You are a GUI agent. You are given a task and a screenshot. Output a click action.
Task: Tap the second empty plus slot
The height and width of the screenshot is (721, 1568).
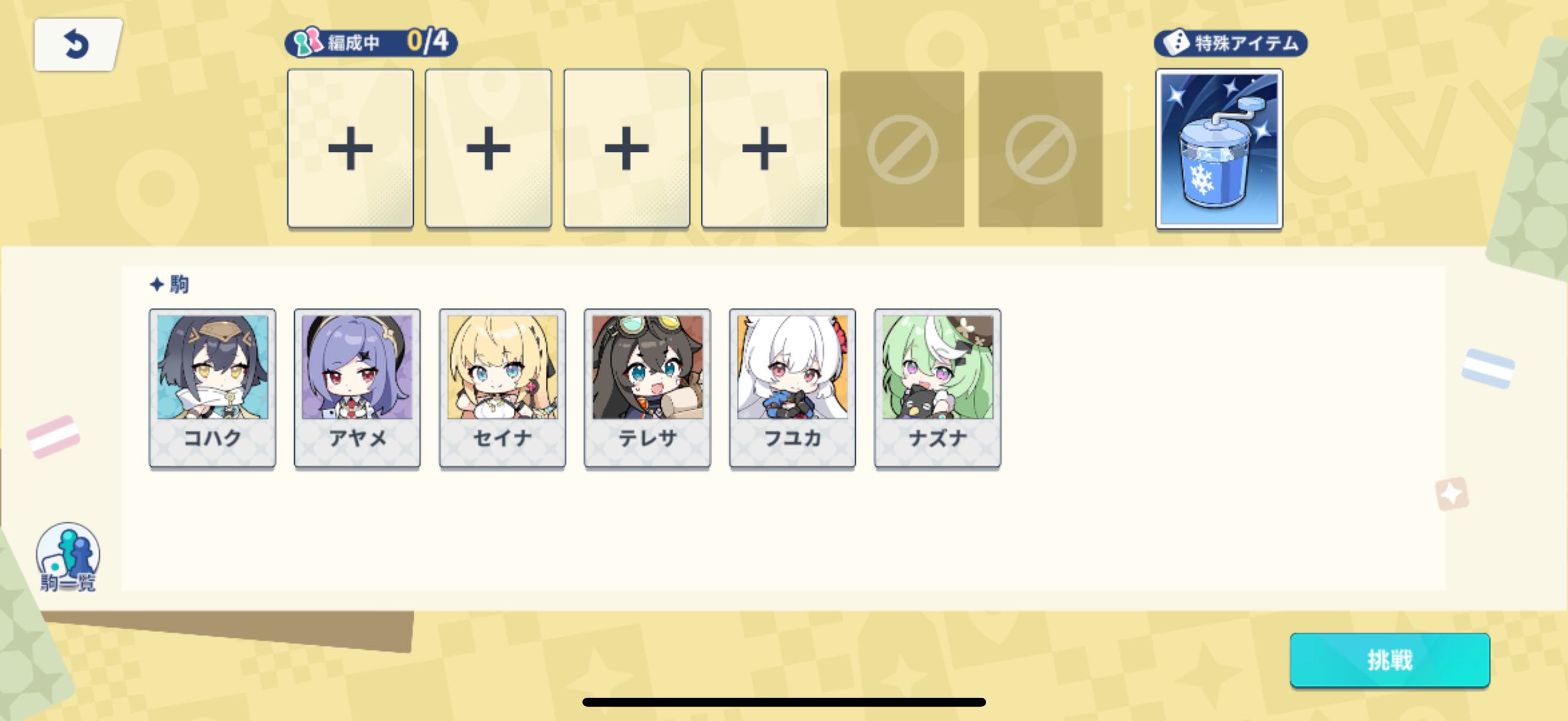click(x=488, y=148)
